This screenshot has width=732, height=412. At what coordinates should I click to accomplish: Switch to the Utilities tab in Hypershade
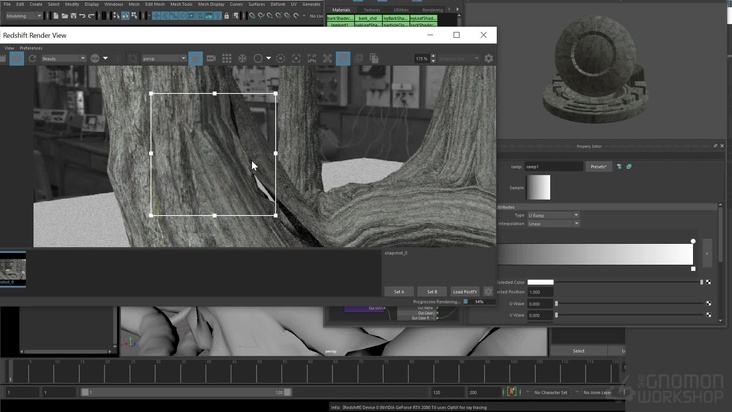[x=401, y=10]
